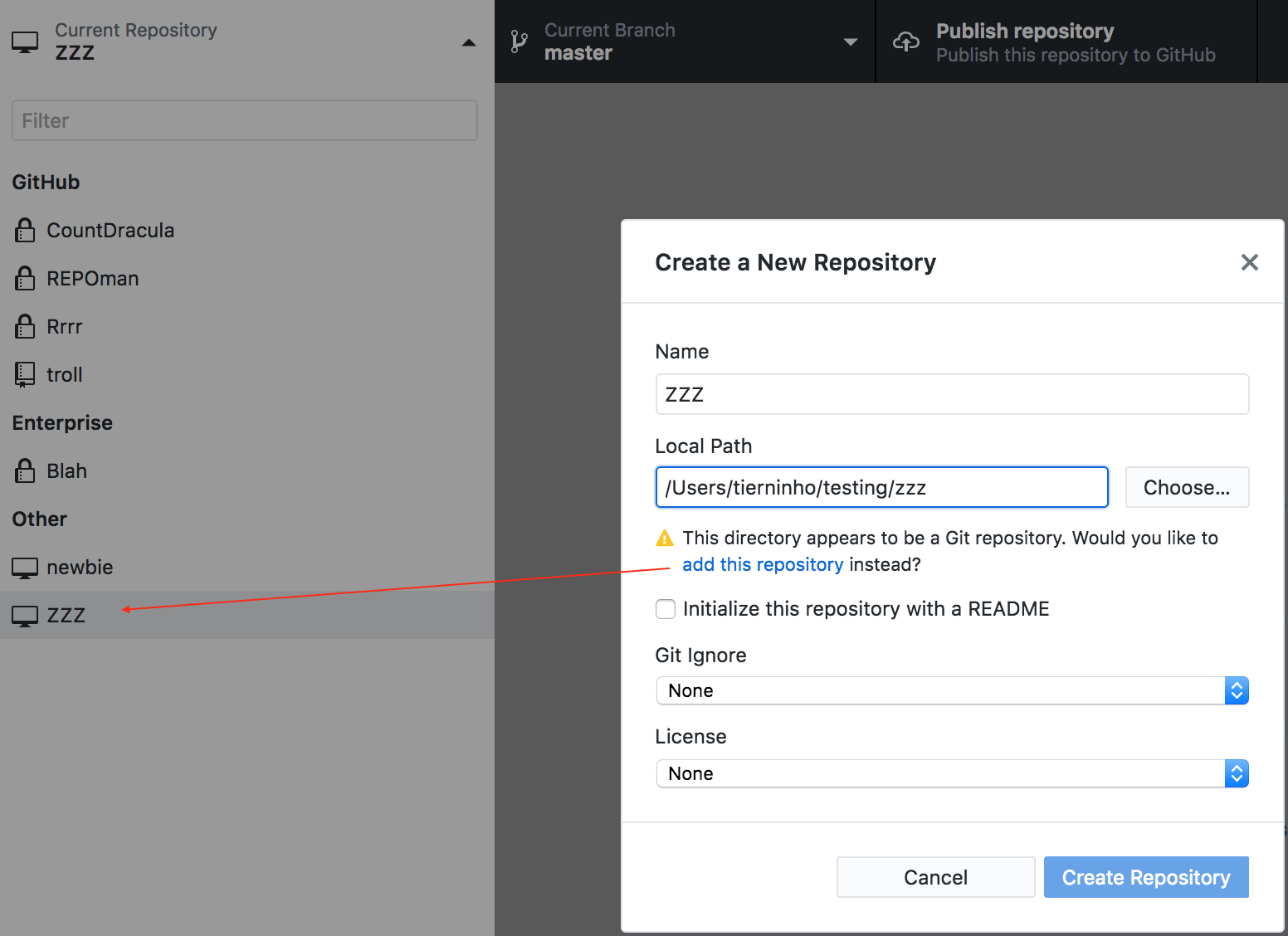Click the yellow warning triangle icon
1288x936 pixels.
point(665,538)
